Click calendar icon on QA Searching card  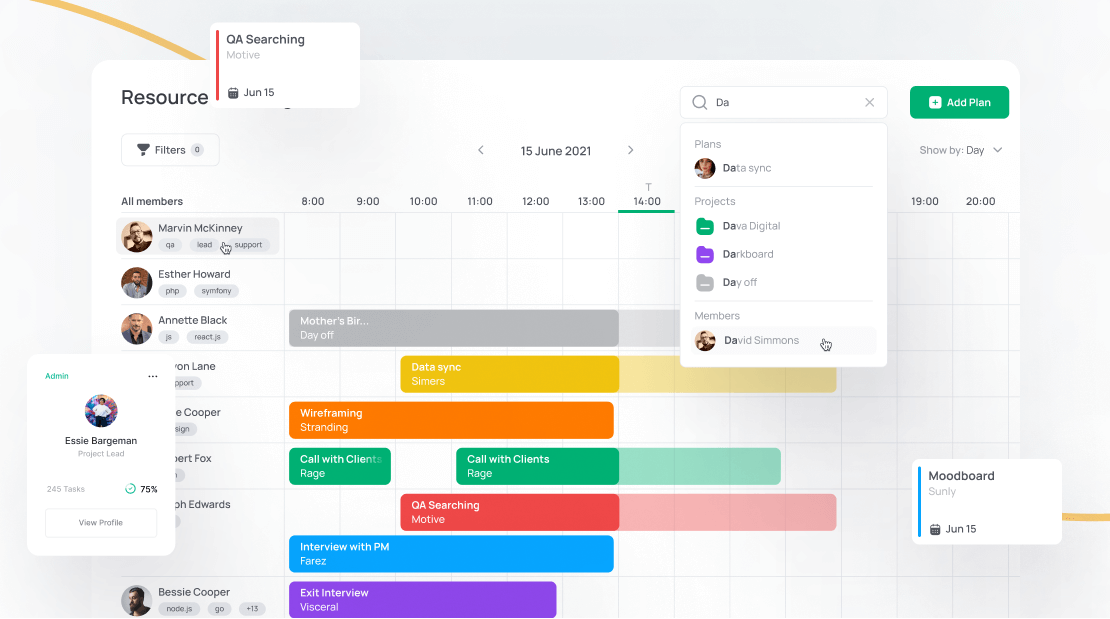coord(233,93)
